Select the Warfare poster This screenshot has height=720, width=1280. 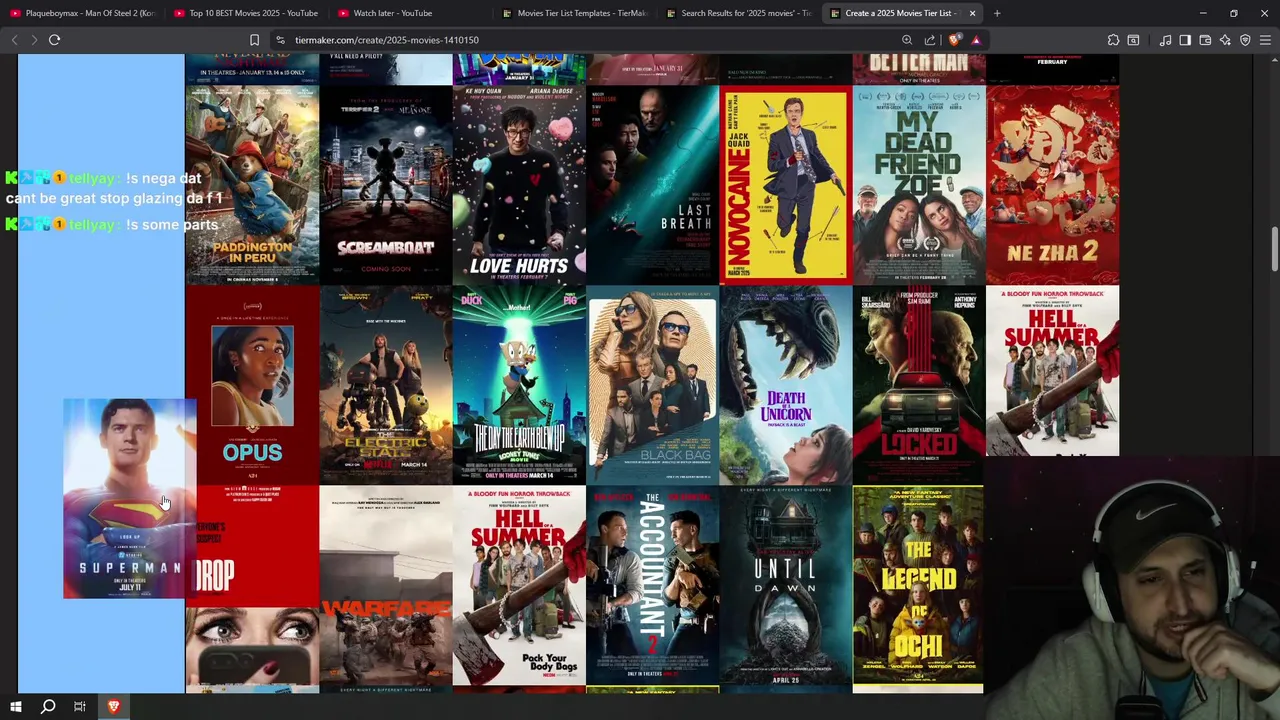point(386,585)
